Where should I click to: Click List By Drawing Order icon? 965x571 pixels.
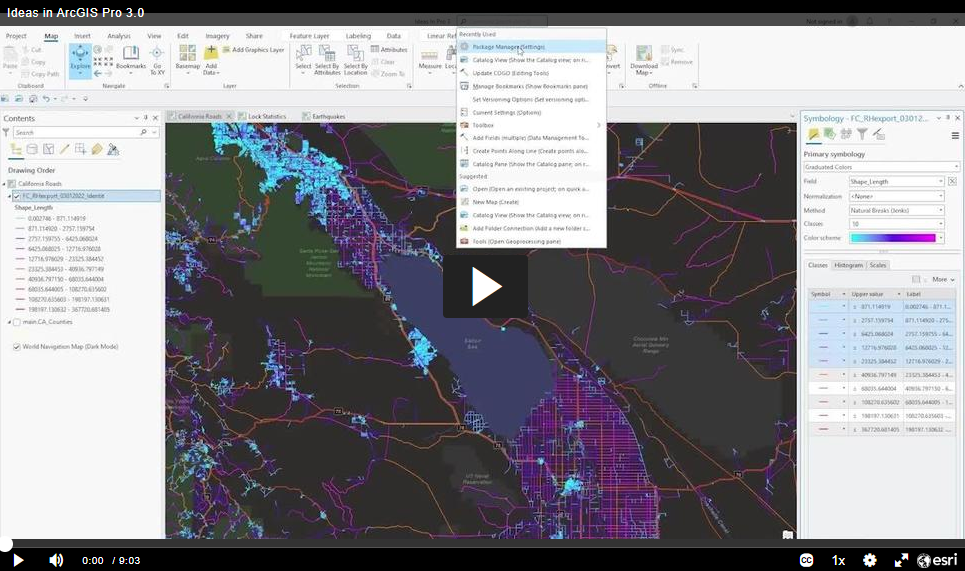click(16, 150)
